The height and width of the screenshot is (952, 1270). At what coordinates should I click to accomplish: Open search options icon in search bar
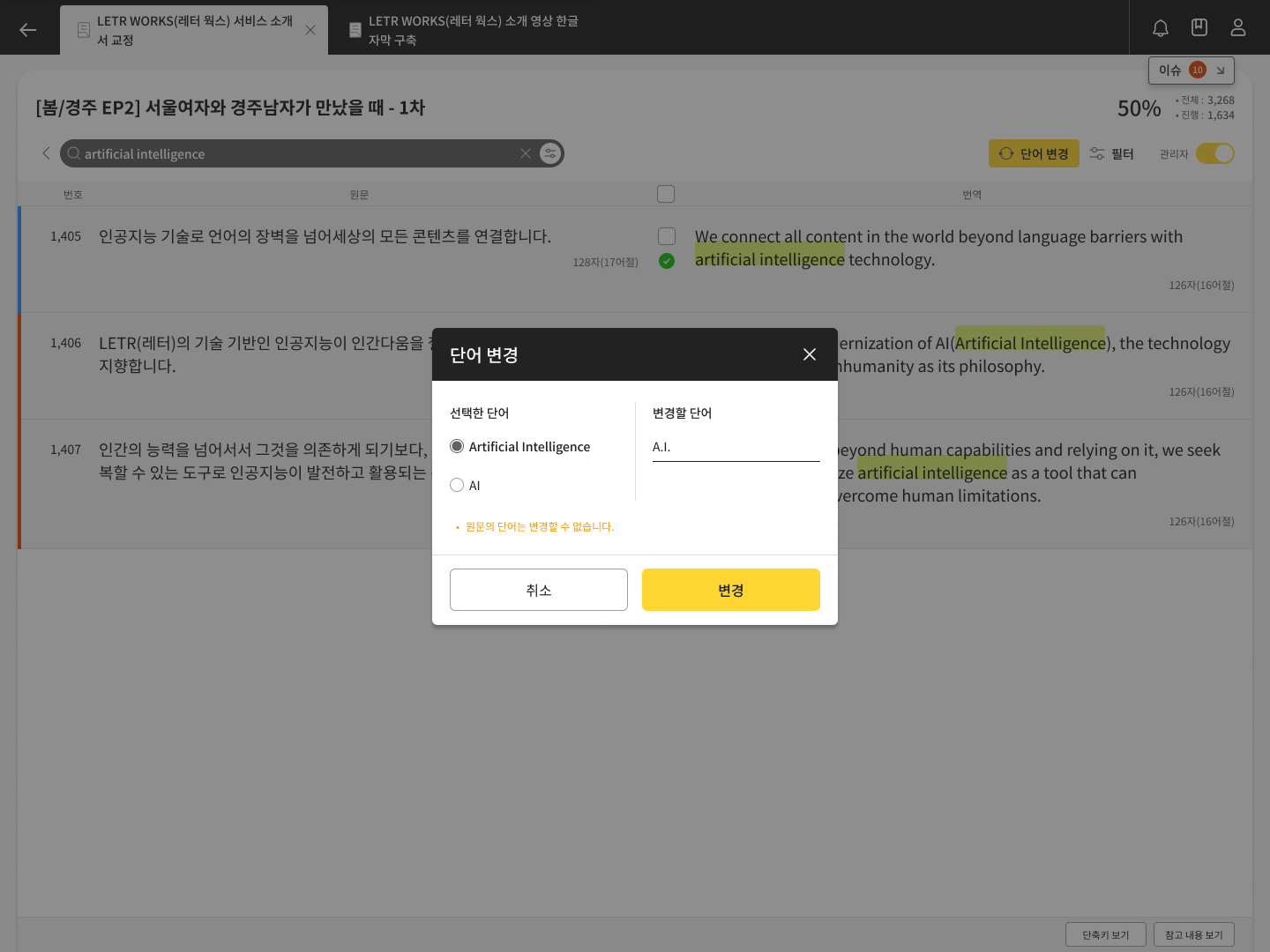tap(550, 153)
